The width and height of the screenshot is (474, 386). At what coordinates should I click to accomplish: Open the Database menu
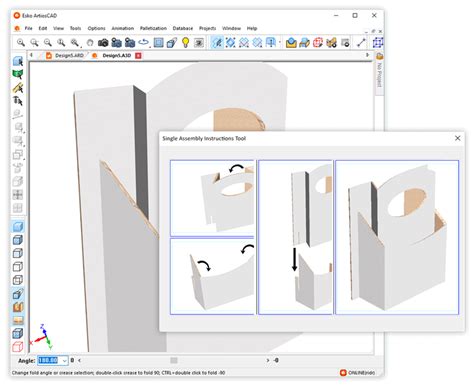(183, 28)
